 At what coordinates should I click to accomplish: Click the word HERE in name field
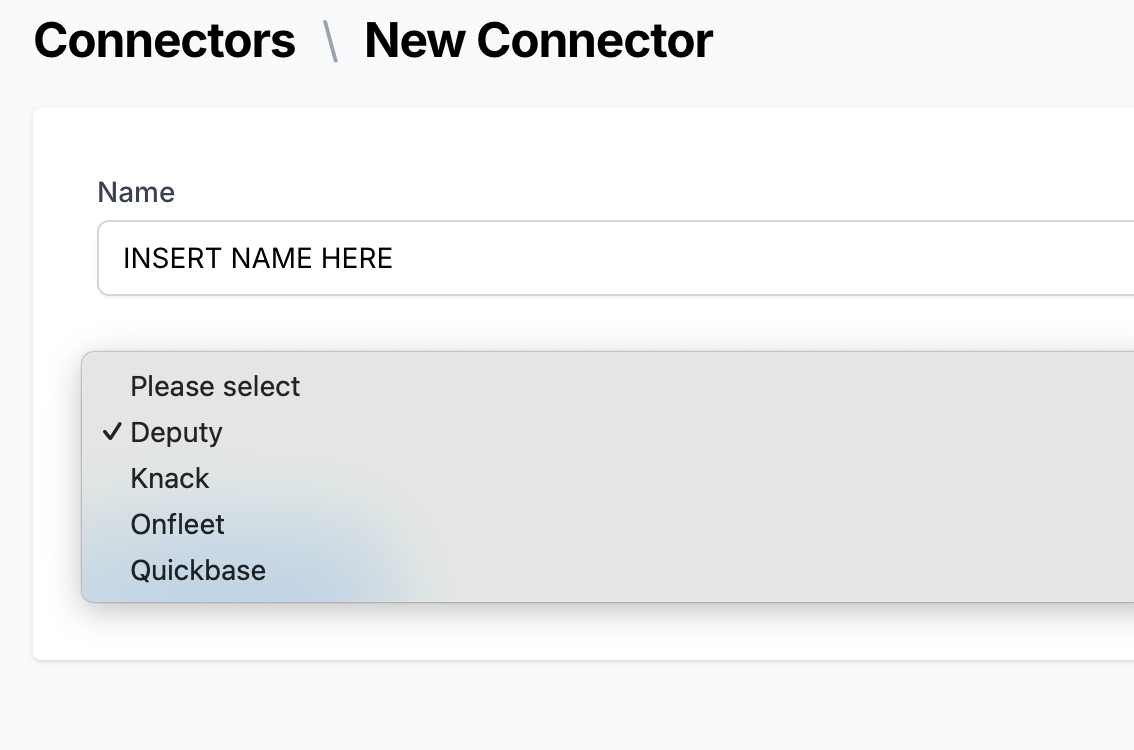click(x=357, y=258)
